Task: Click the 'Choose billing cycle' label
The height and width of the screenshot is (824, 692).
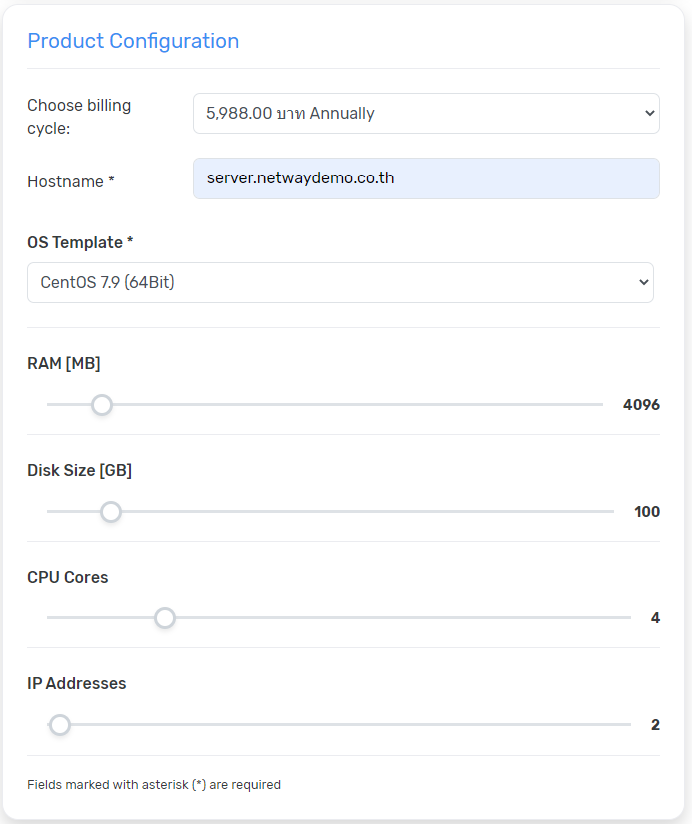Action: click(x=79, y=117)
